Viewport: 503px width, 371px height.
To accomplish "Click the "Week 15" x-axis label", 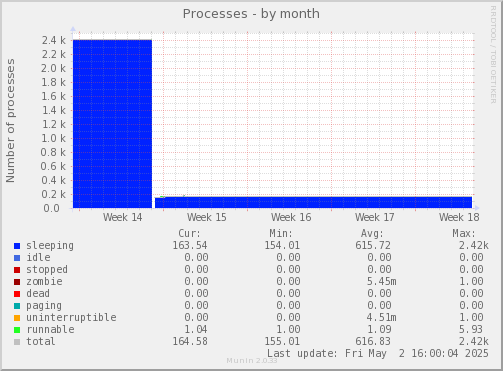I will click(x=207, y=217).
